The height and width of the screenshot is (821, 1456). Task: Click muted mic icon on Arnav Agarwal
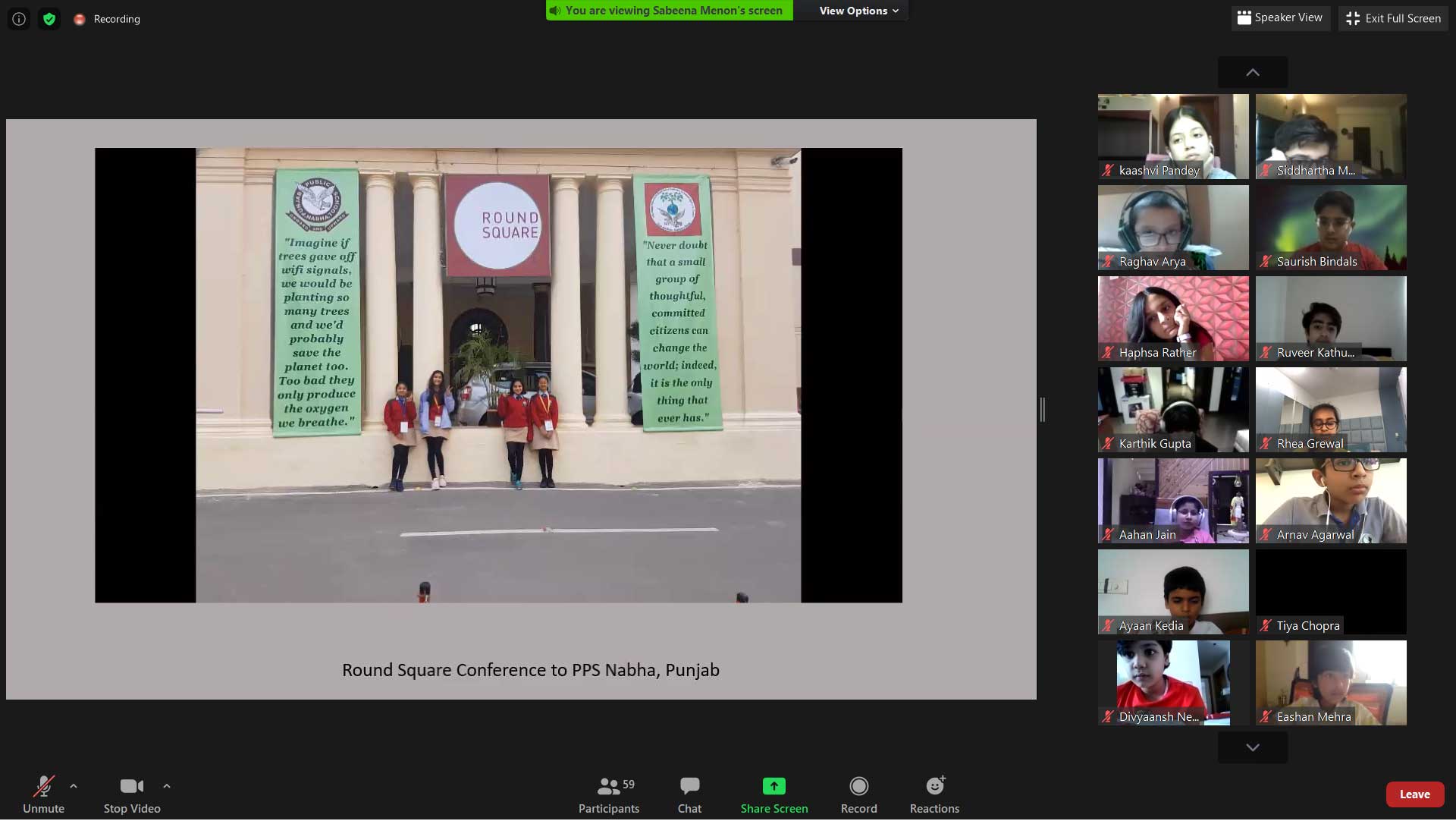[x=1266, y=535]
